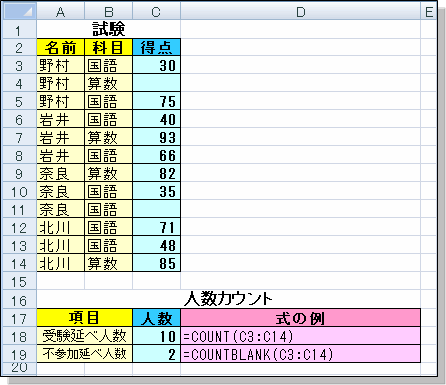Image resolution: width=446 pixels, height=385 pixels.
Task: Select column A header
Action: tap(60, 12)
